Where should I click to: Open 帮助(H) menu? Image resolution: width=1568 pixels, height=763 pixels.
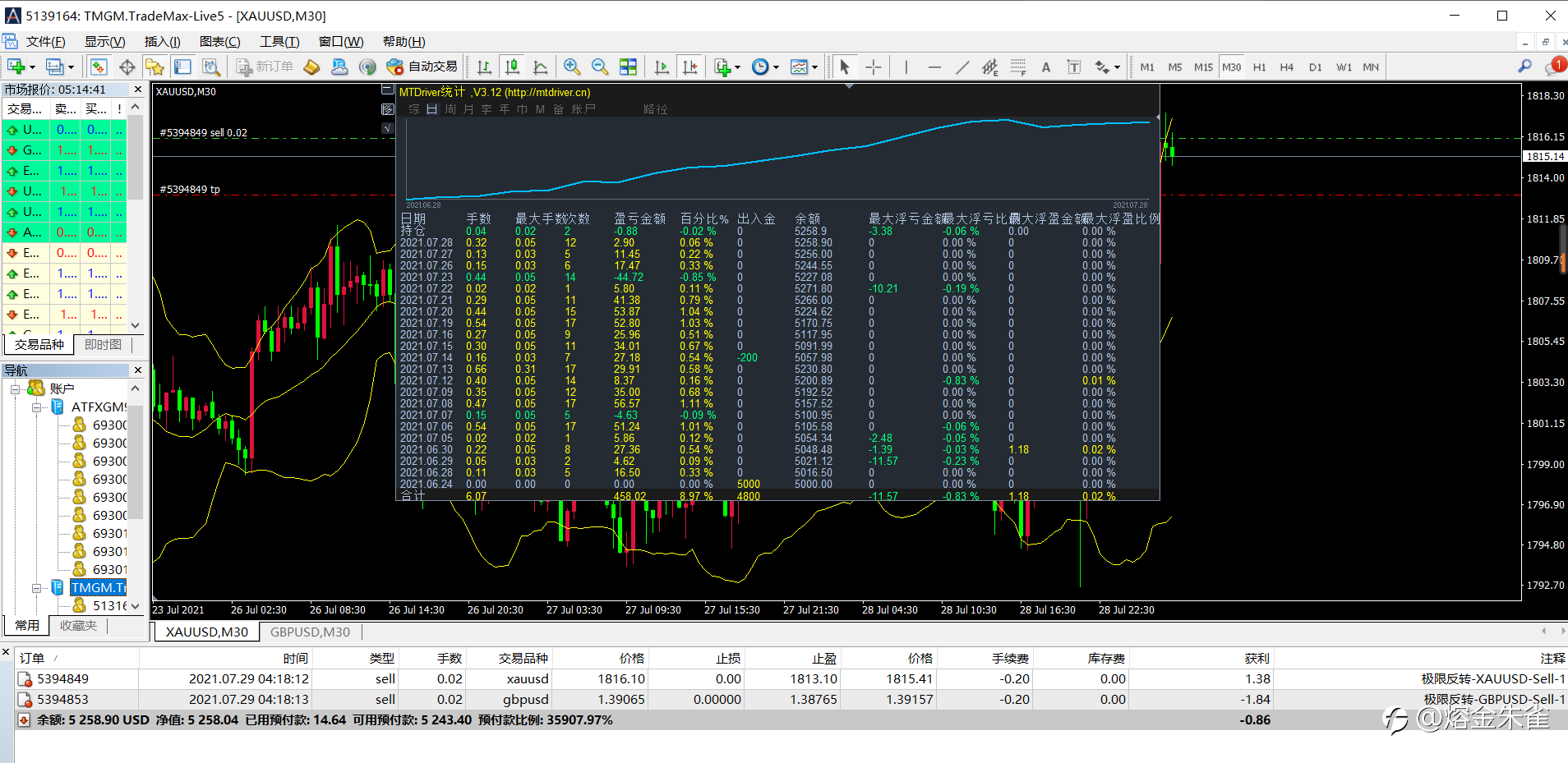pos(404,42)
